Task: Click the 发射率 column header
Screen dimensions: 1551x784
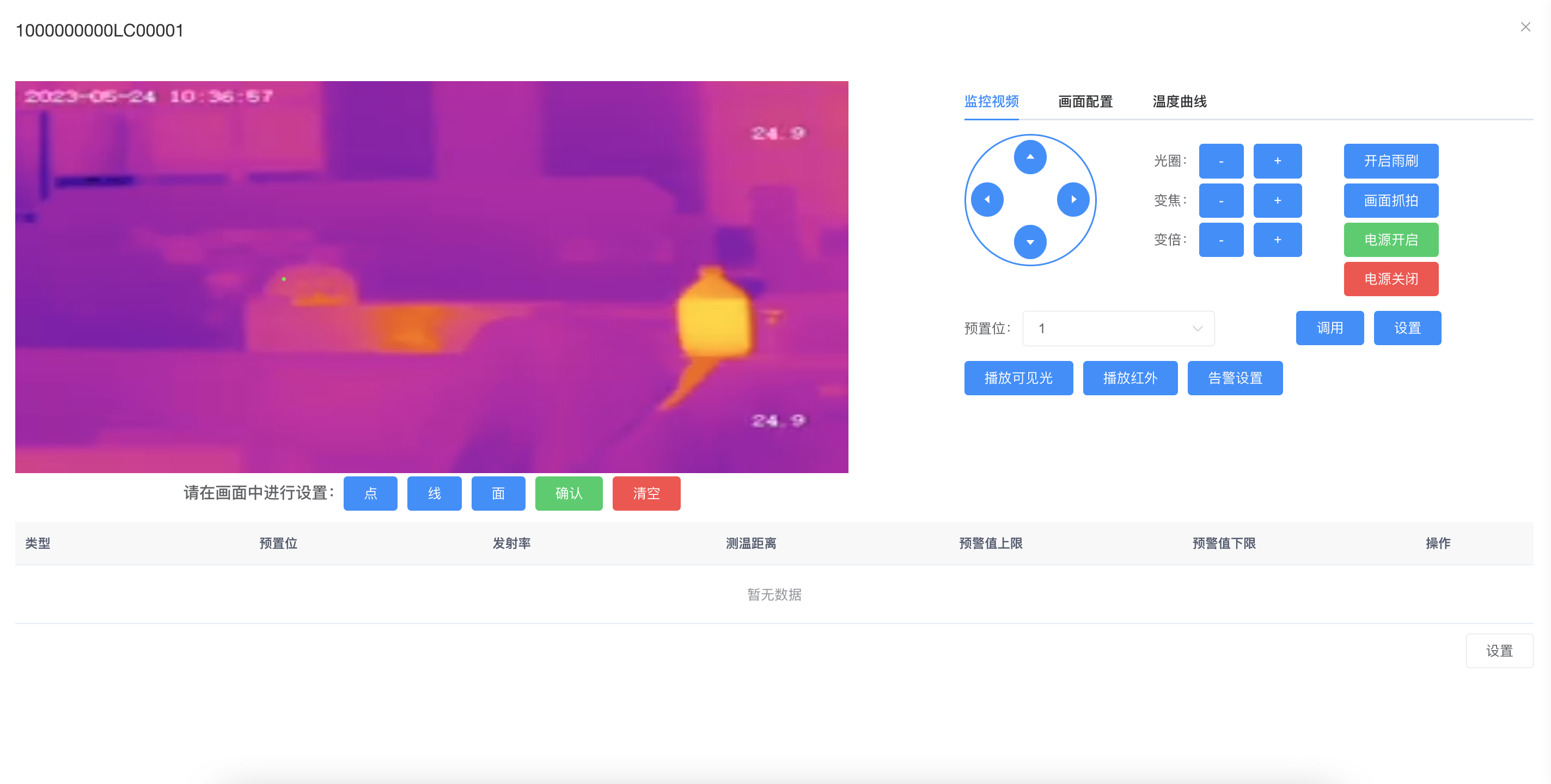Action: tap(511, 543)
